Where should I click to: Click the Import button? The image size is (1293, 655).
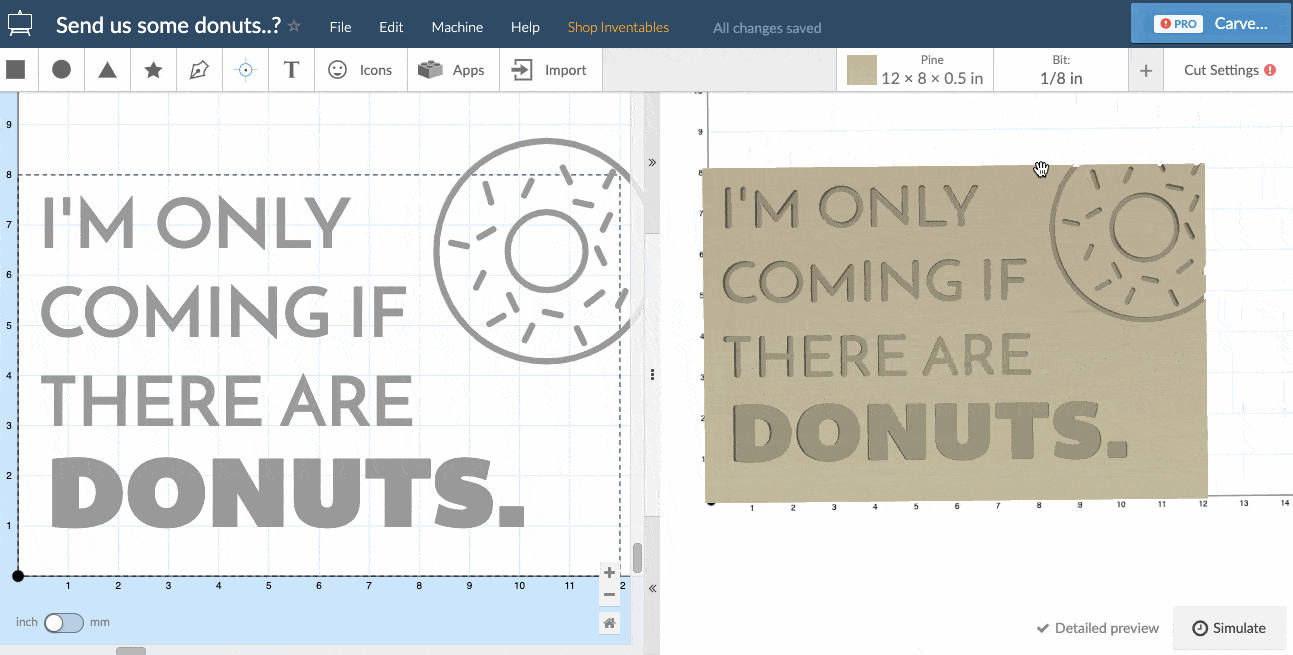click(x=550, y=70)
